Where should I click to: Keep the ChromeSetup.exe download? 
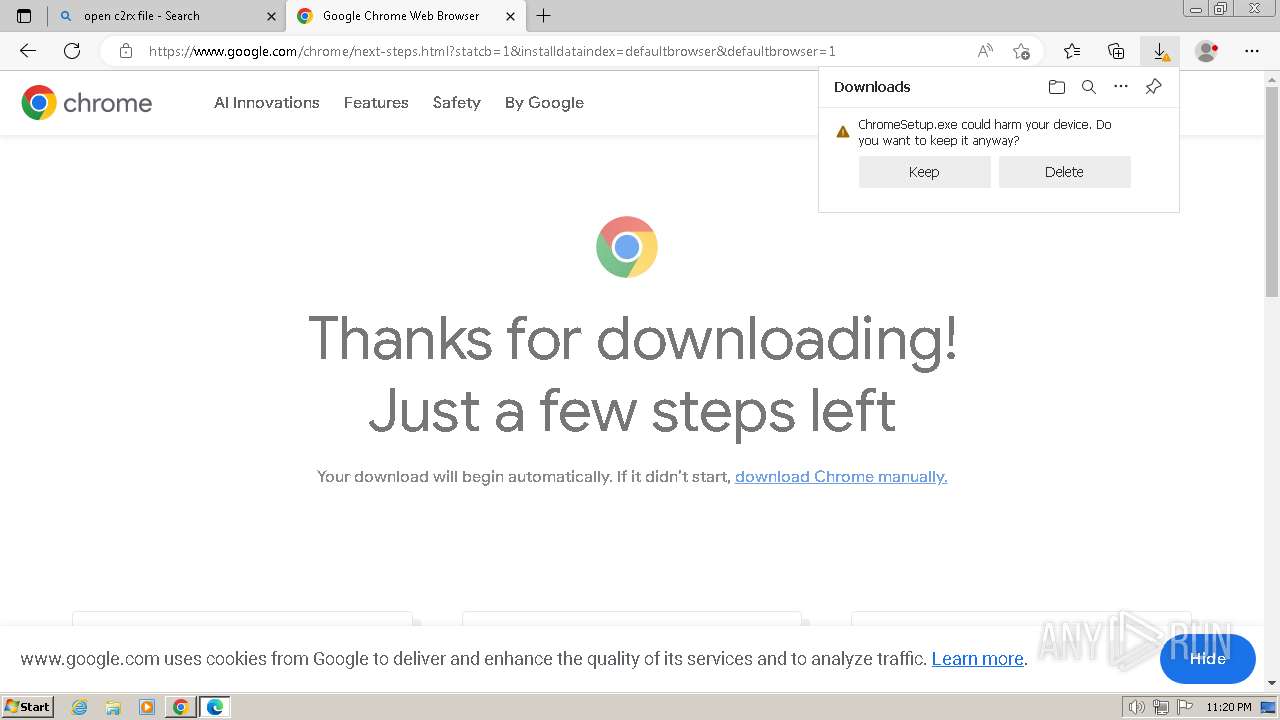(x=924, y=172)
